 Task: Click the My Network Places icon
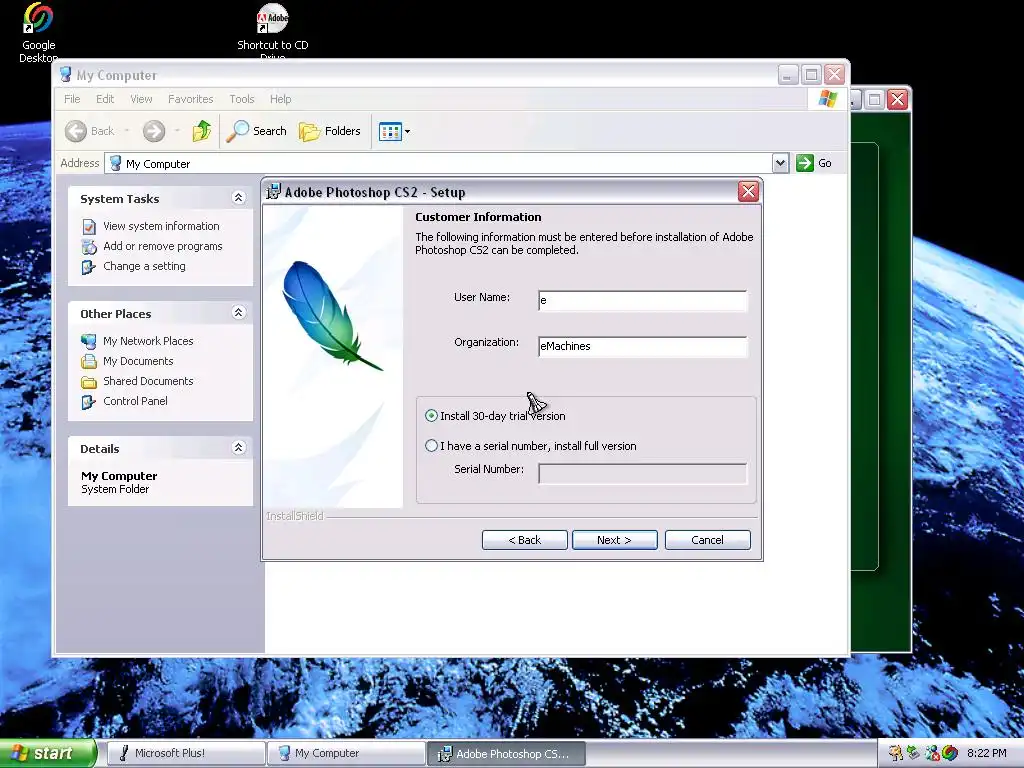(89, 342)
